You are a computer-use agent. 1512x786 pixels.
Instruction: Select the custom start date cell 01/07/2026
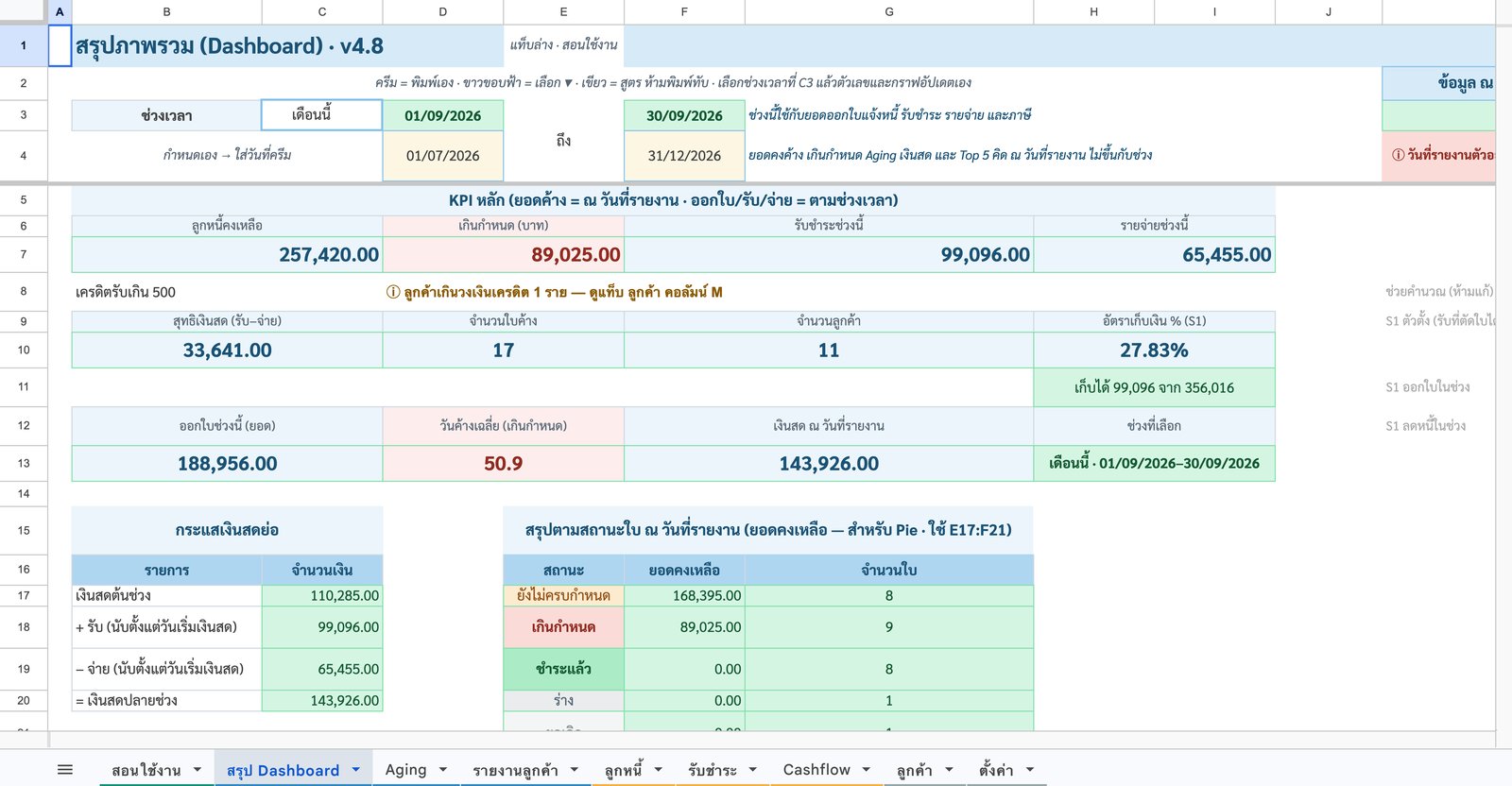(443, 156)
